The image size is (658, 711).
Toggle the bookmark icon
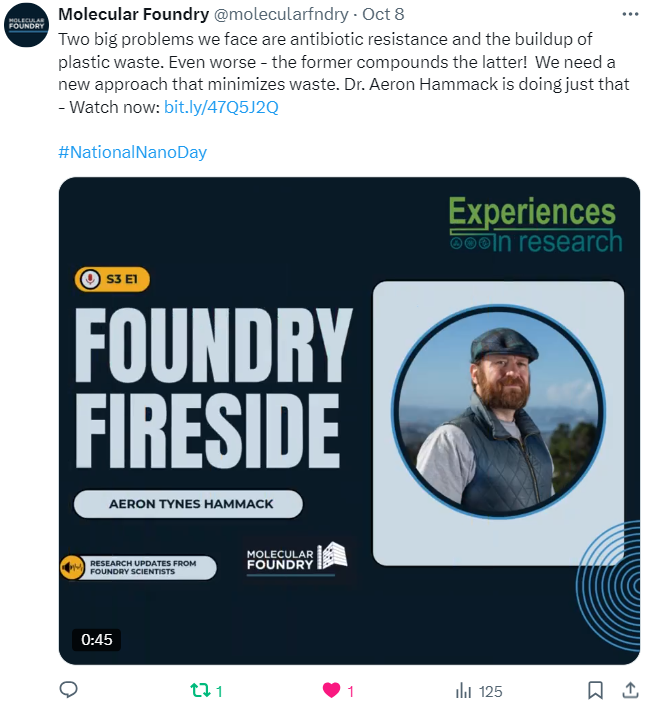(x=595, y=691)
